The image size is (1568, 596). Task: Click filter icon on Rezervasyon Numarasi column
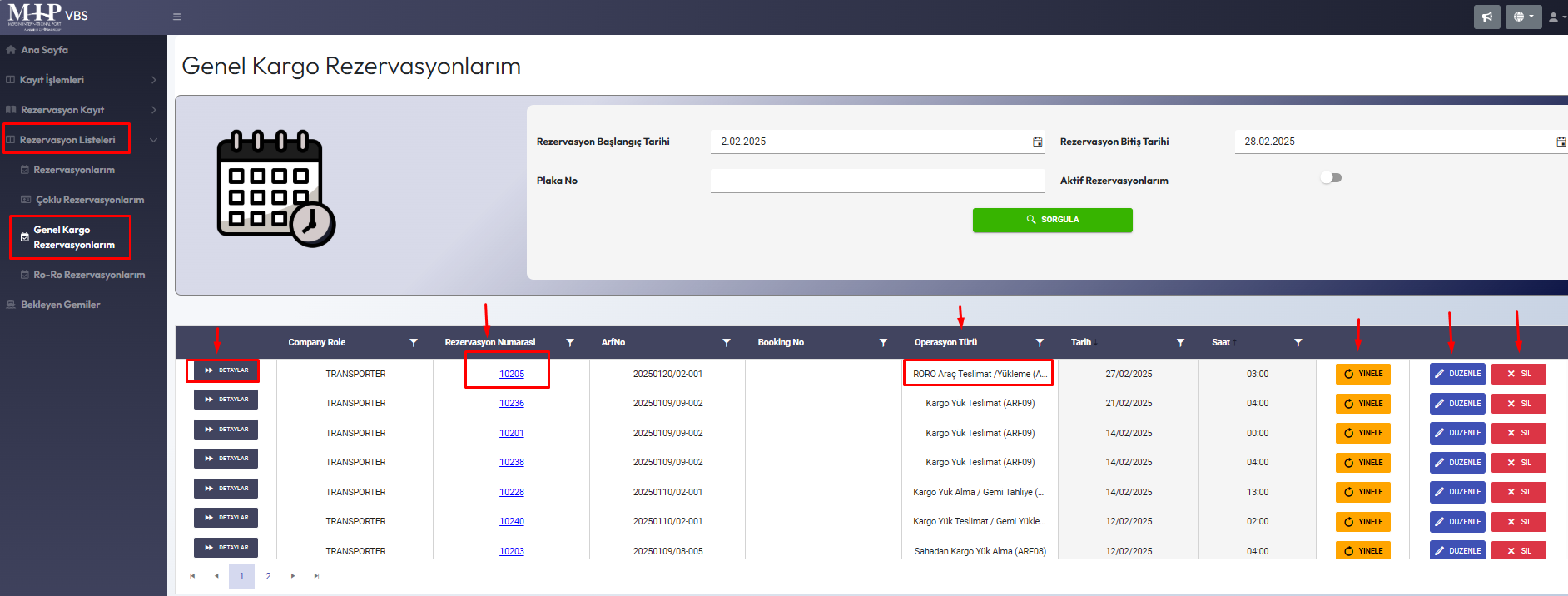click(x=570, y=343)
